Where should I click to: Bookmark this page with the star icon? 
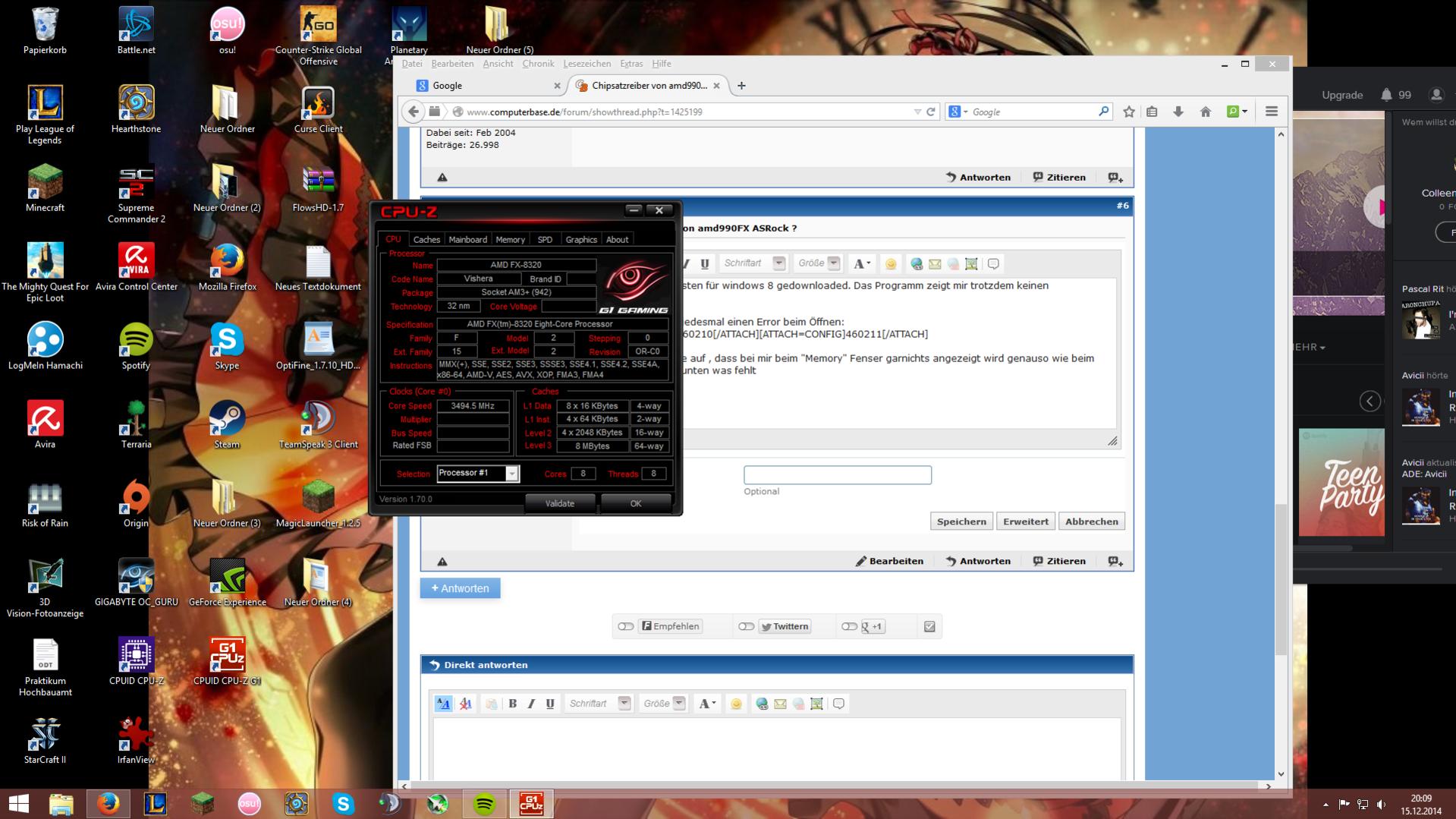(x=1129, y=112)
